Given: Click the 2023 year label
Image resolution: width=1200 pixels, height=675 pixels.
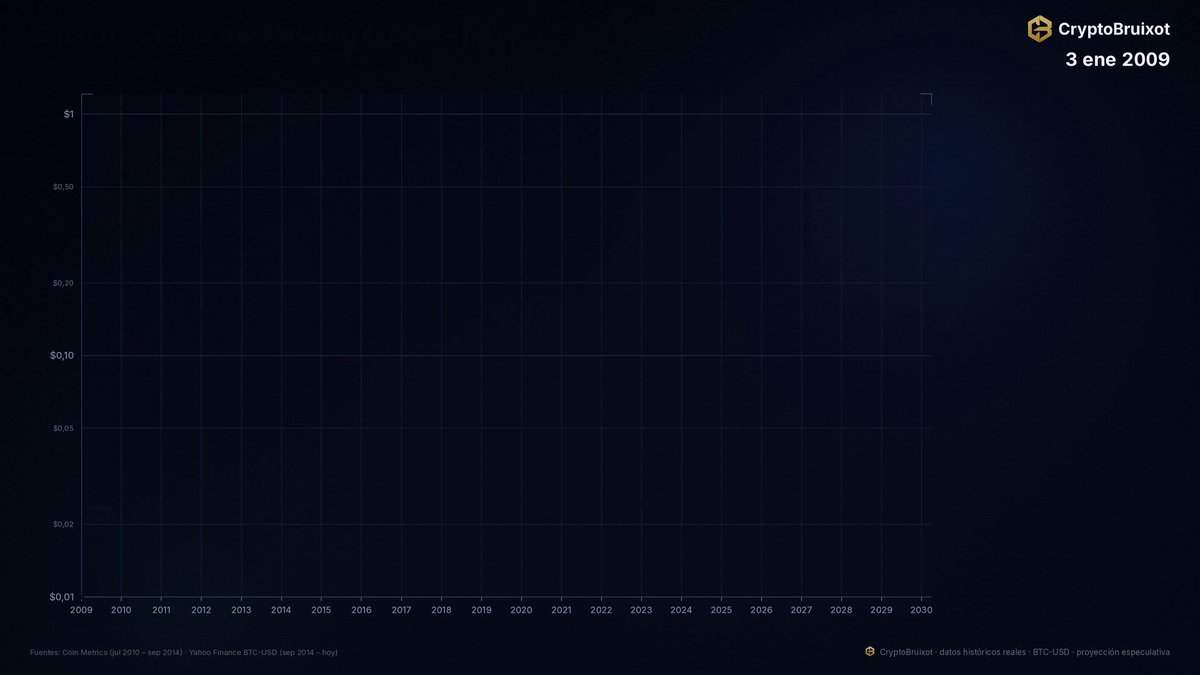Looking at the screenshot, I should [641, 610].
